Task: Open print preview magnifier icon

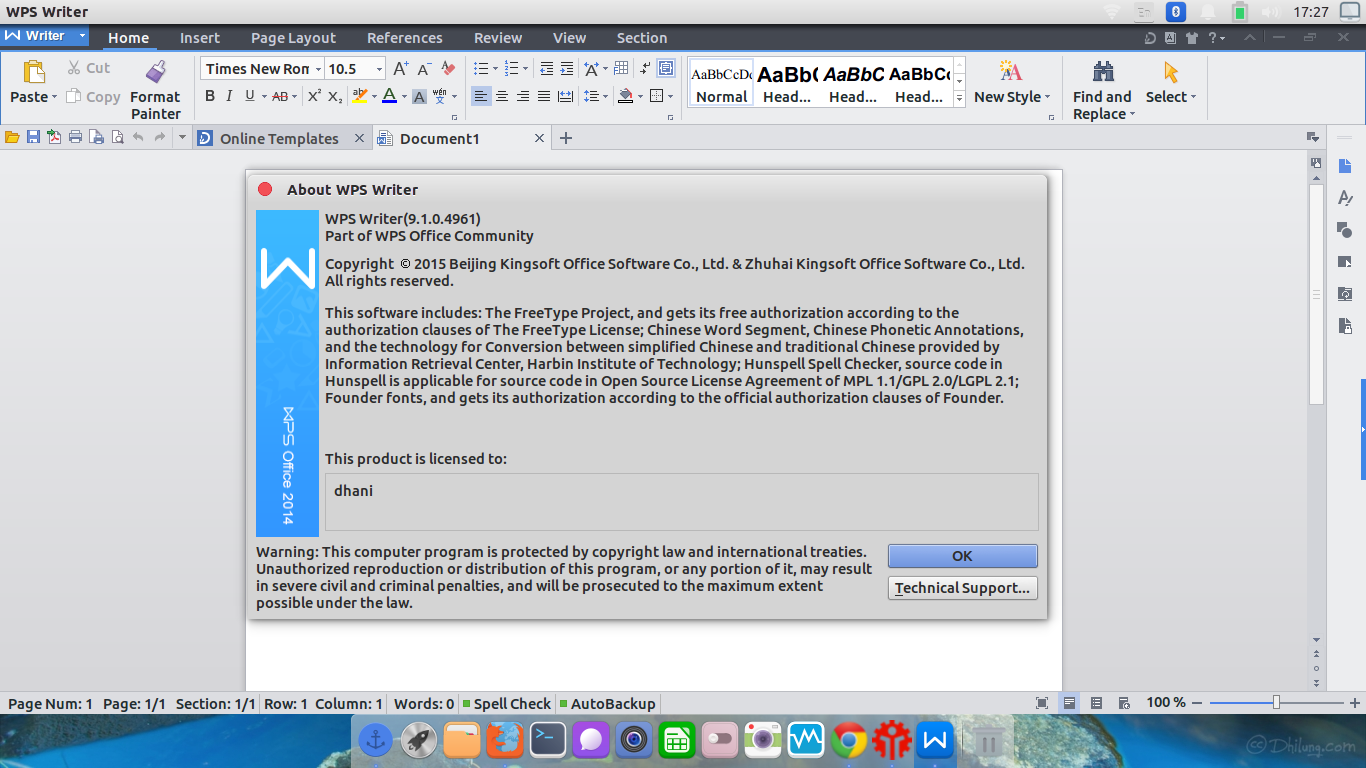Action: pos(117,138)
